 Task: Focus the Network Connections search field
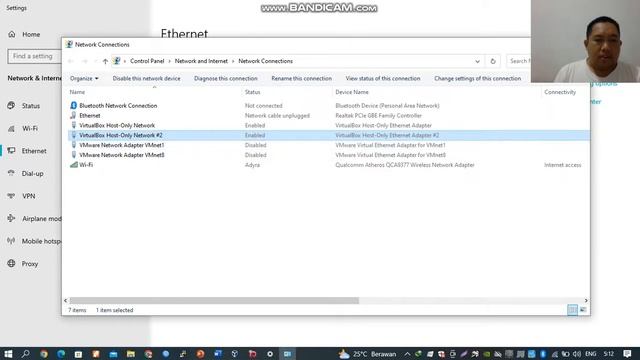[519, 61]
